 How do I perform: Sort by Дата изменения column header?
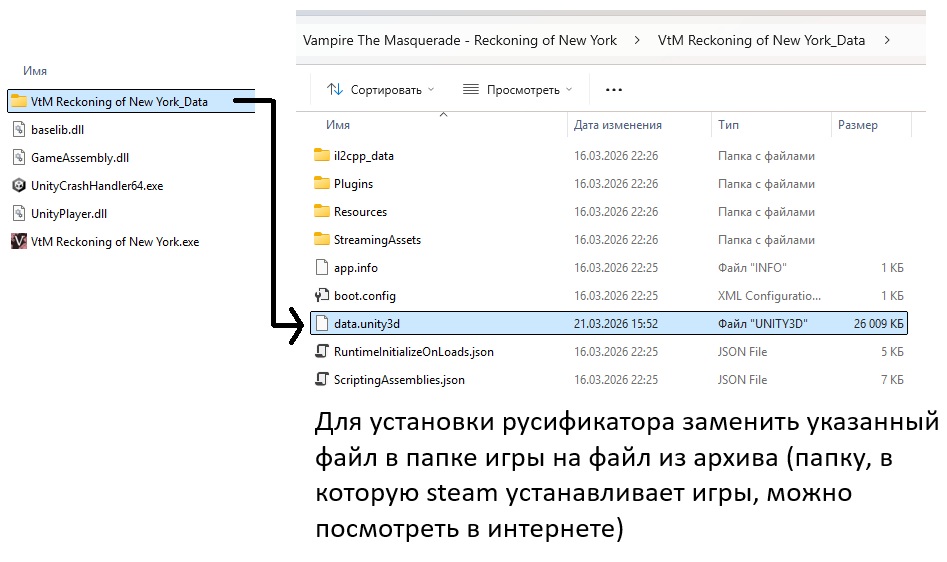point(617,125)
